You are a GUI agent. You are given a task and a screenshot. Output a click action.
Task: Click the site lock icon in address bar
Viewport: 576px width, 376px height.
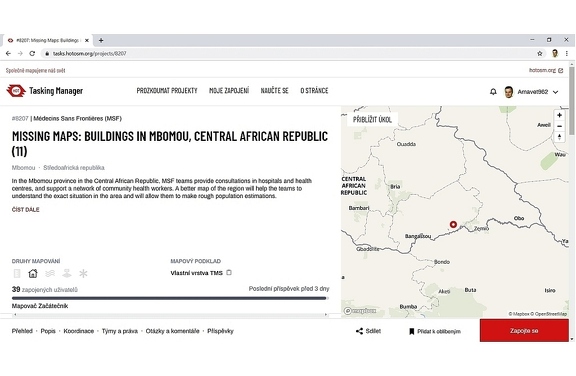(47, 54)
